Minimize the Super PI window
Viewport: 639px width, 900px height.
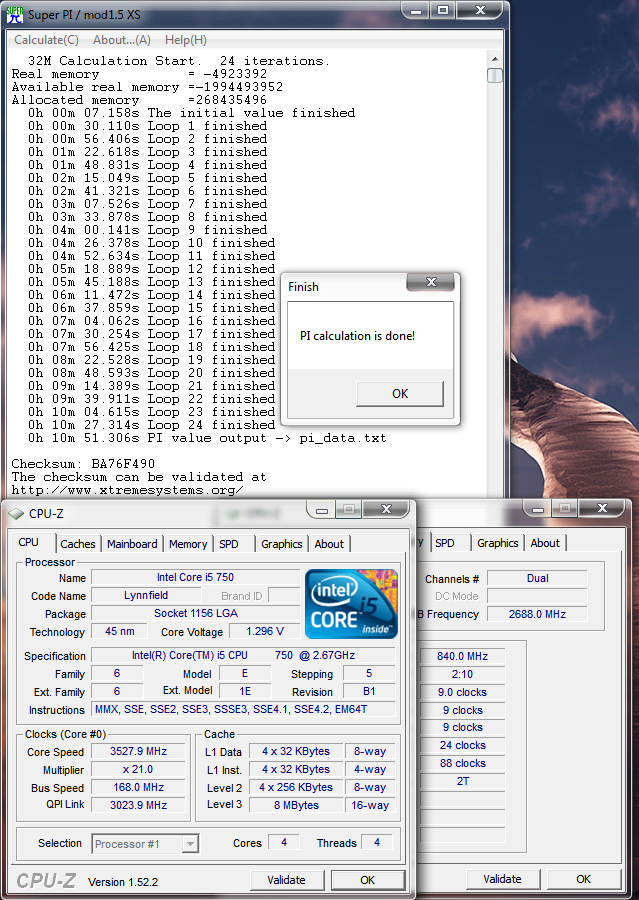click(417, 10)
